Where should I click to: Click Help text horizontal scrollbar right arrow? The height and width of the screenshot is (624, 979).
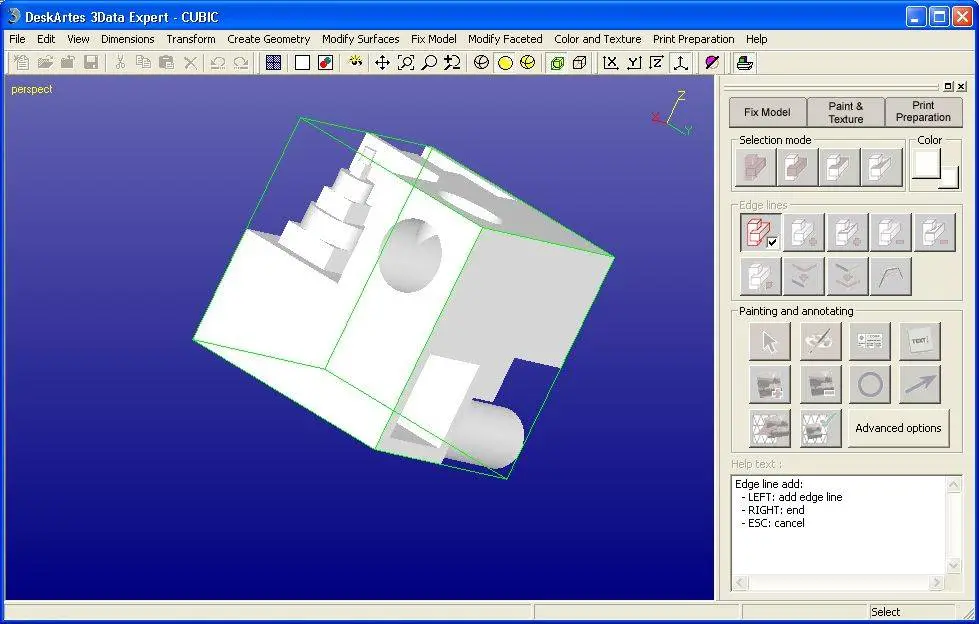[x=936, y=583]
